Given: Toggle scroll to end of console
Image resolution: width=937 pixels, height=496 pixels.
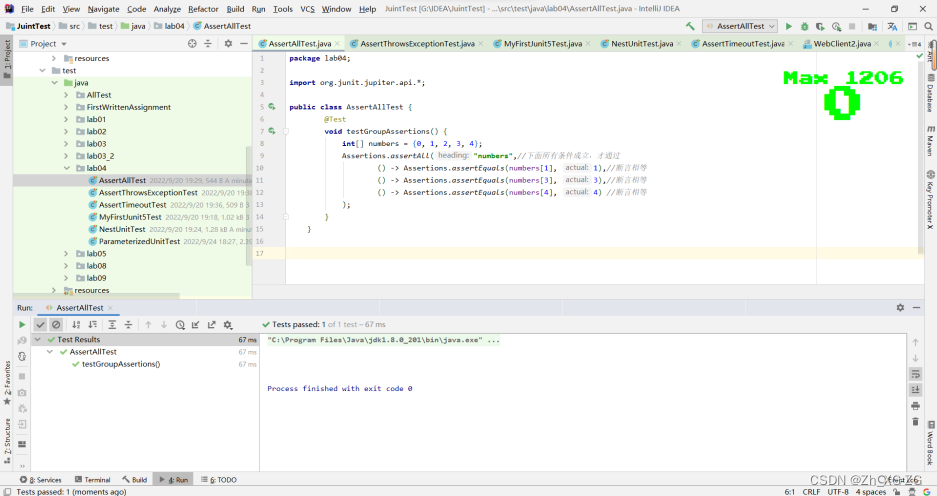Looking at the screenshot, I should coord(915,390).
